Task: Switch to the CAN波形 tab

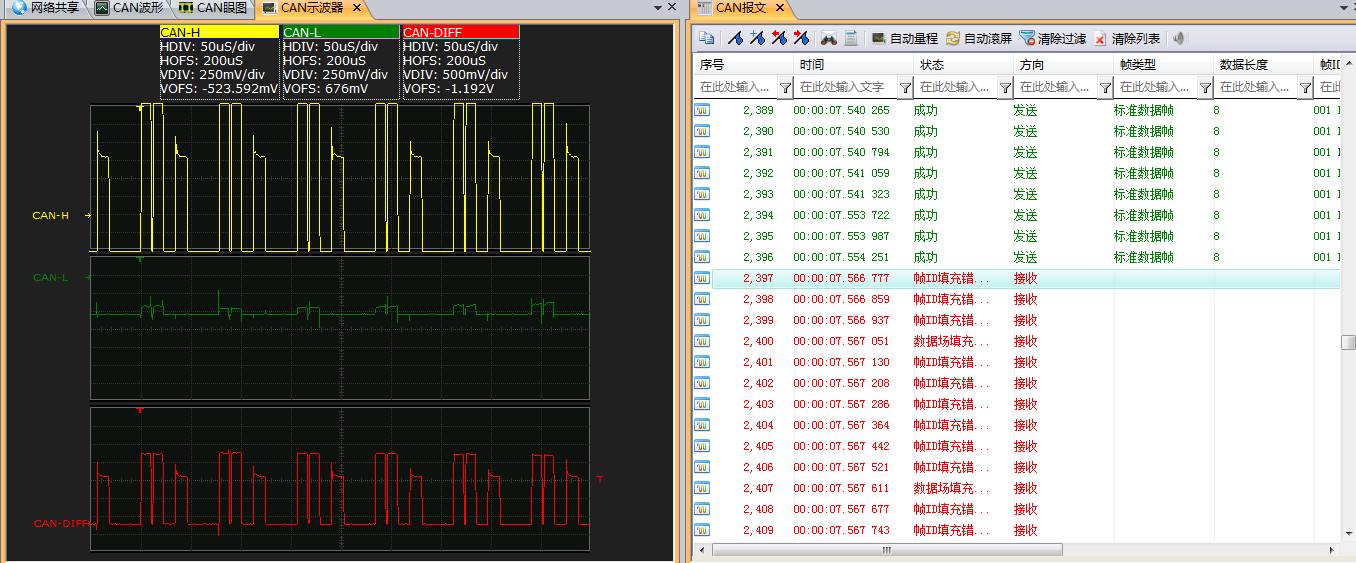Action: click(x=130, y=8)
